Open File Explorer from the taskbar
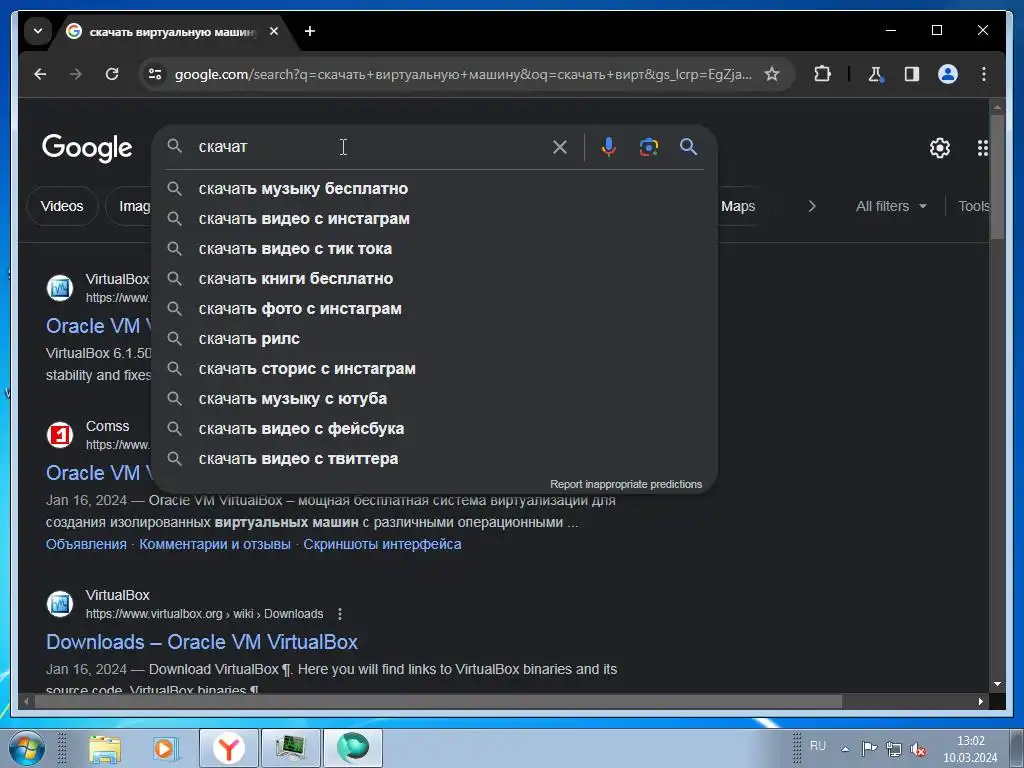1024x768 pixels. 104,748
